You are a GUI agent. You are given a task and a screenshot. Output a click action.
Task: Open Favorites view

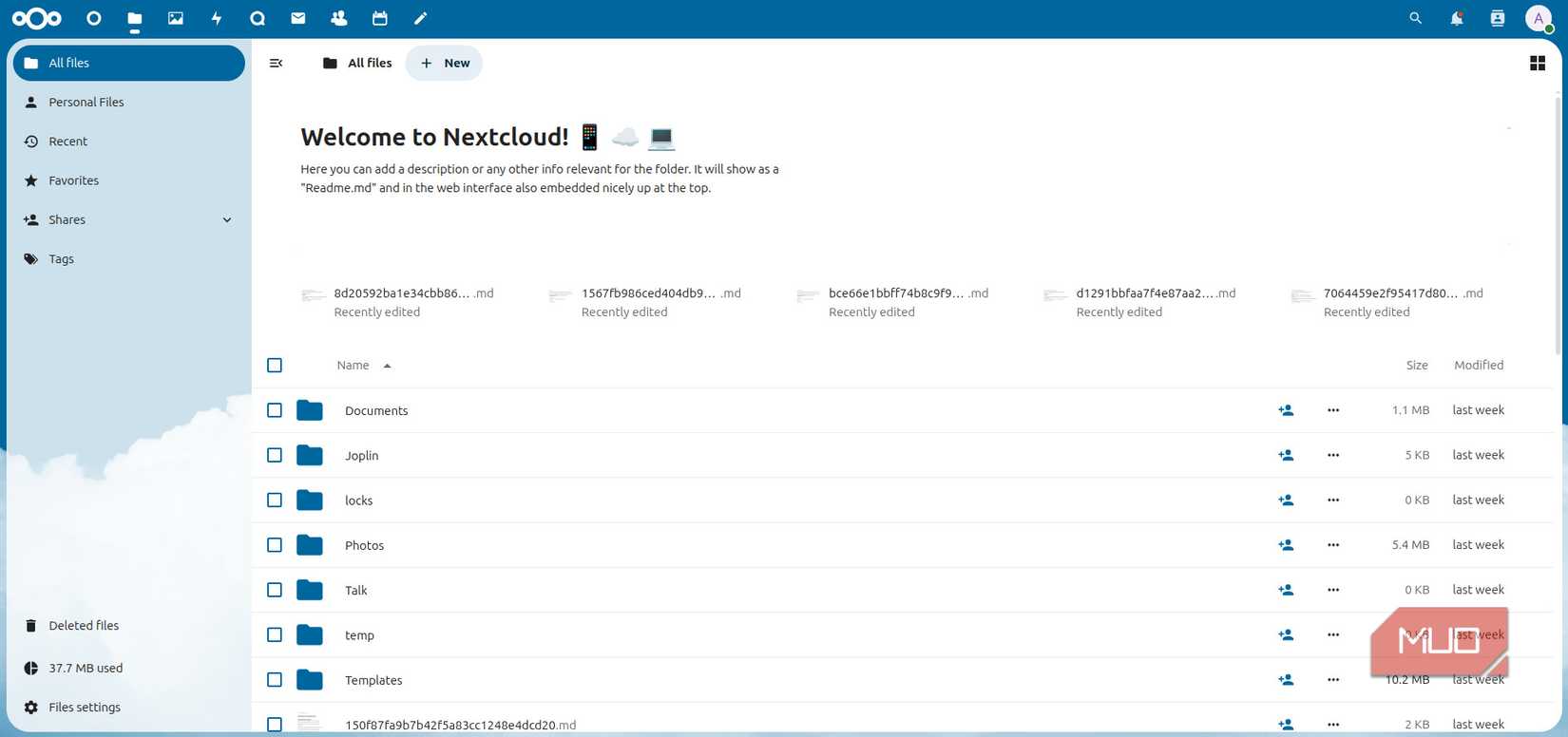click(129, 180)
